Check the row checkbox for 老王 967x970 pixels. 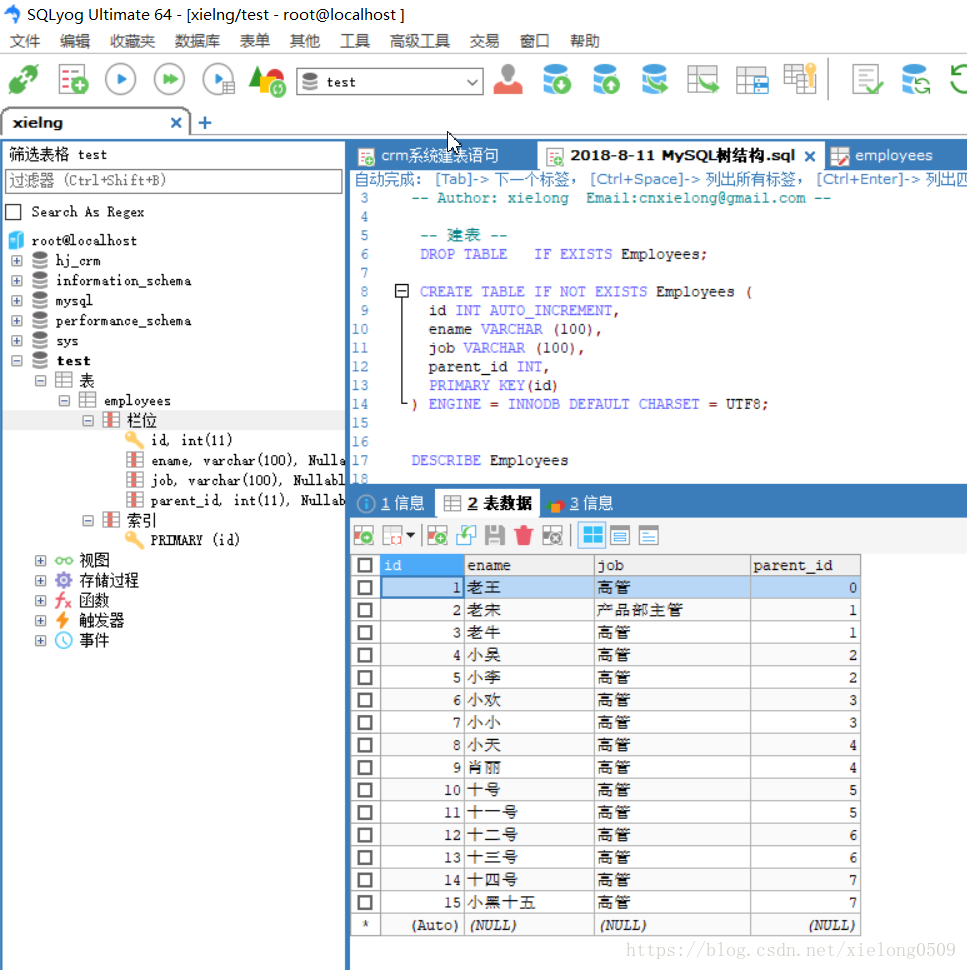click(x=365, y=588)
